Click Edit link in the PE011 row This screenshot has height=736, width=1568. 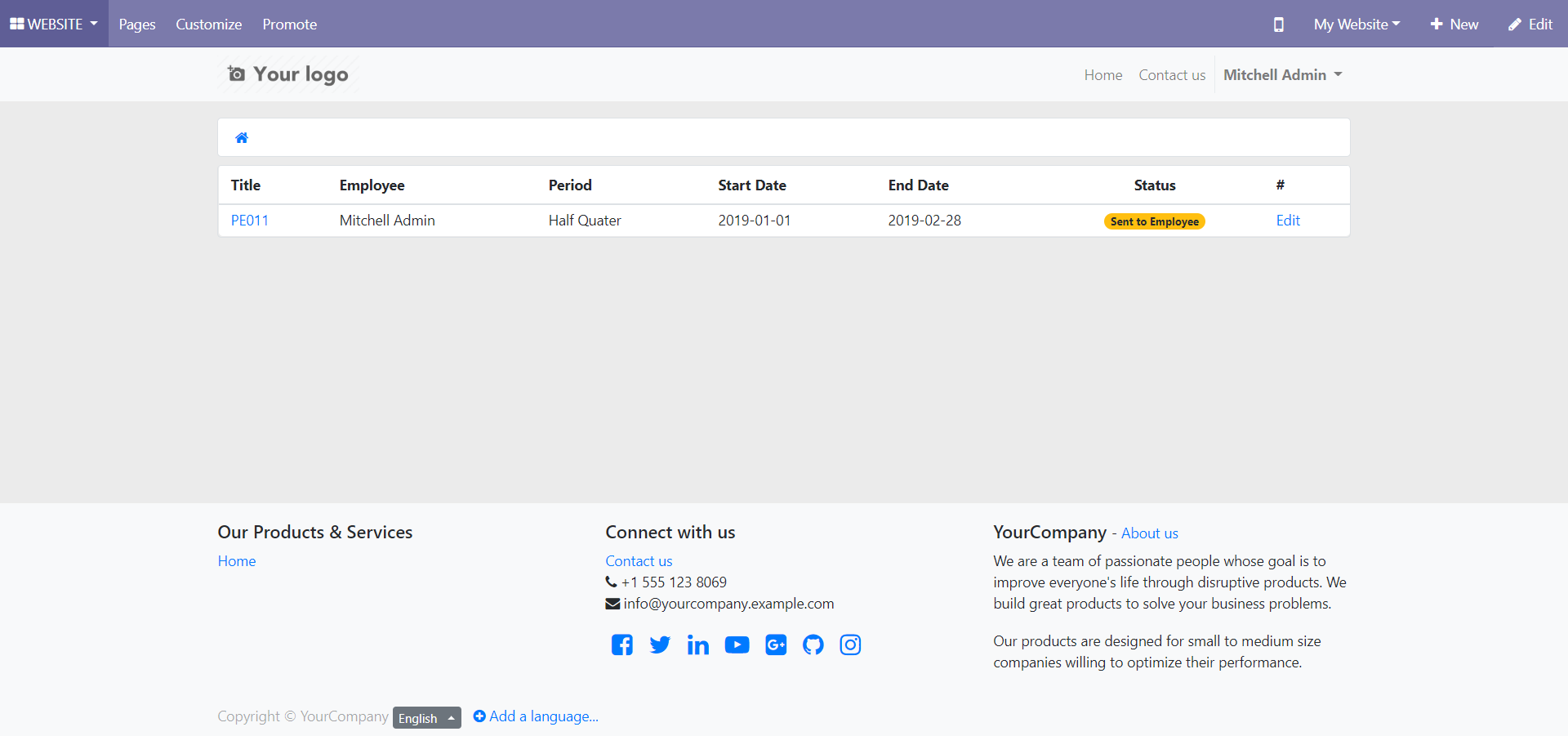[1287, 221]
